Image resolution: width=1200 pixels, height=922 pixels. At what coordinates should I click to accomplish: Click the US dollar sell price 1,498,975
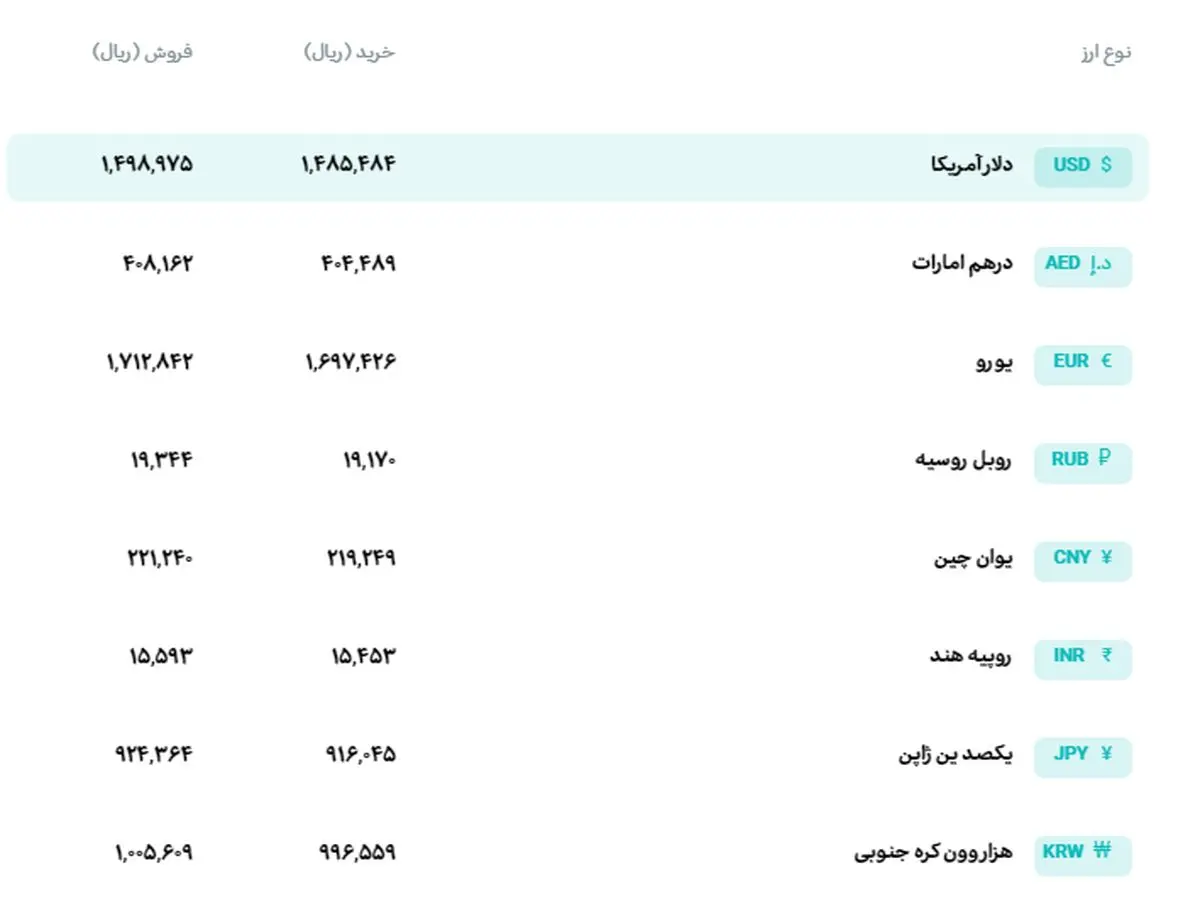pyautogui.click(x=147, y=164)
